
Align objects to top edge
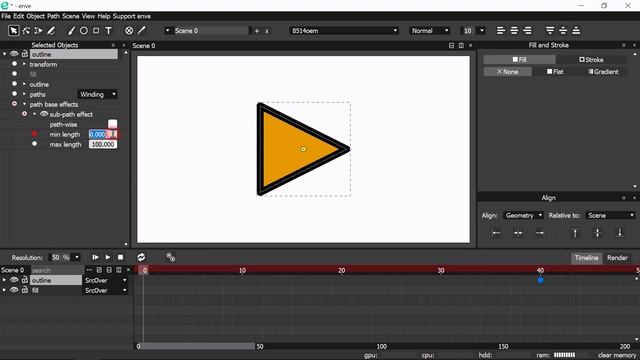575,233
